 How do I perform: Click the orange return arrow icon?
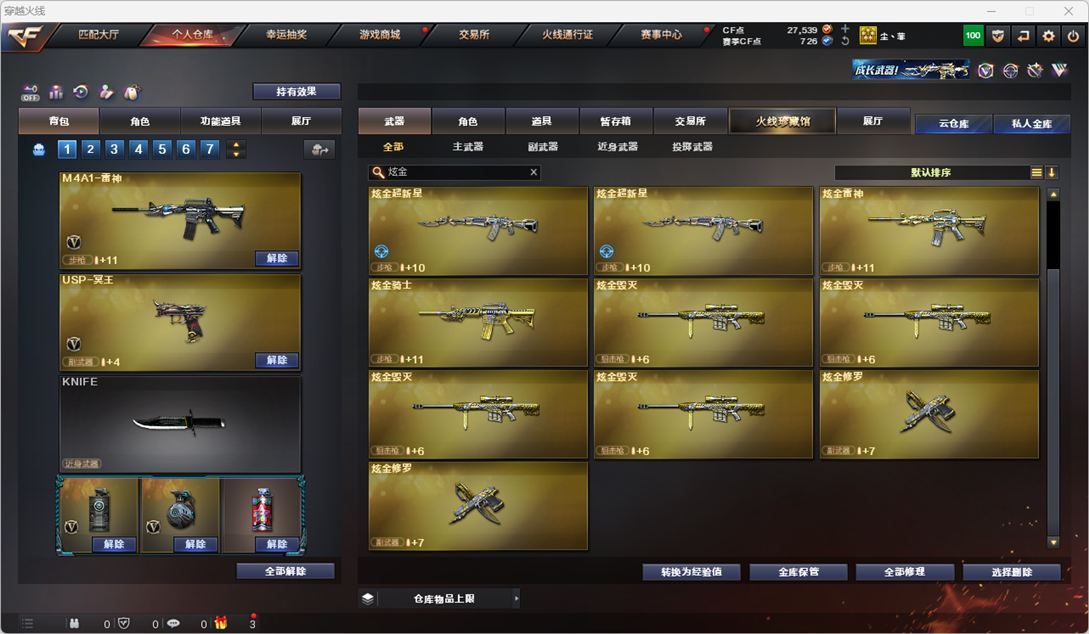tap(1023, 35)
